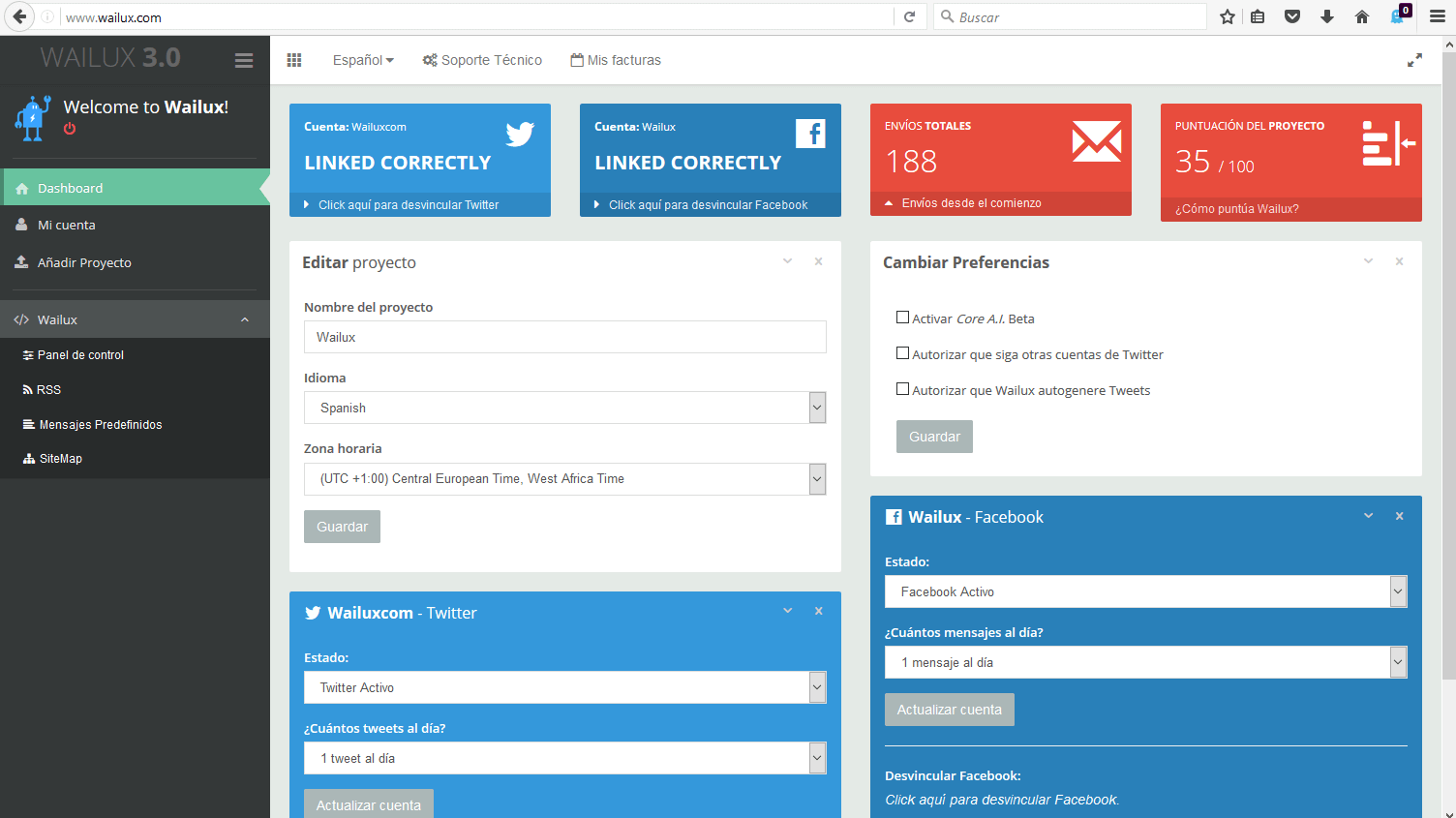Close the Editar proyecto panel

click(x=819, y=261)
